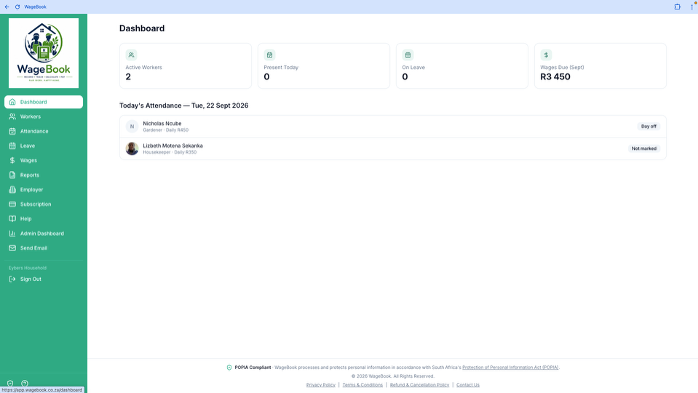Click the Present Today card icon
698x393 pixels.
pos(269,55)
